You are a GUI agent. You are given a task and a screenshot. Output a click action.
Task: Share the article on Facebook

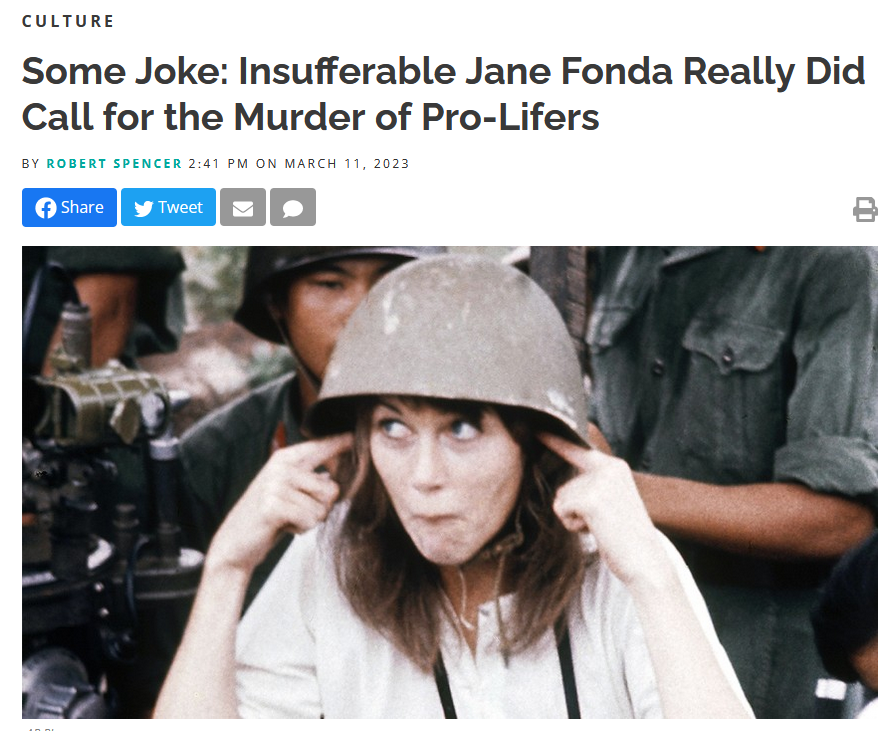click(69, 208)
